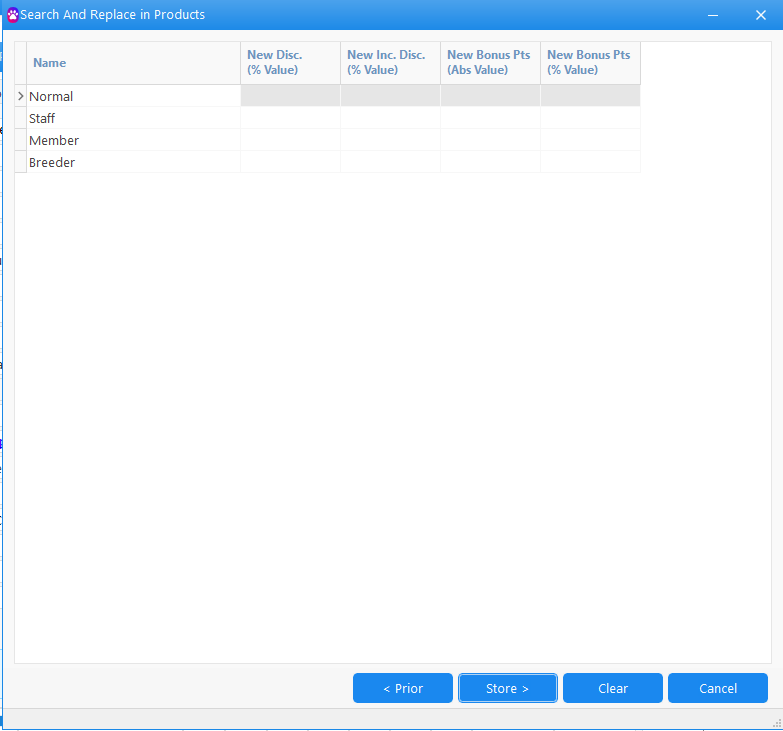Click New Bonus Pts (Abs Value) header

490,63
